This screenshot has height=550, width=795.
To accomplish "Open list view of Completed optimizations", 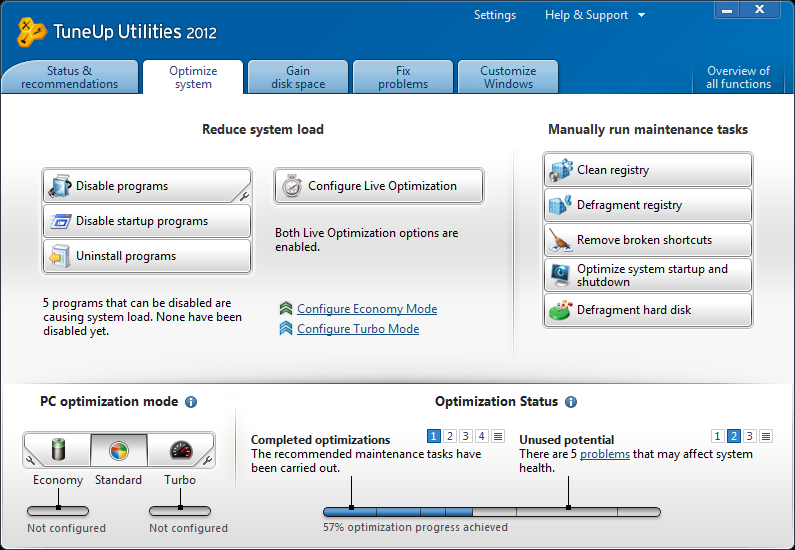I will [498, 436].
